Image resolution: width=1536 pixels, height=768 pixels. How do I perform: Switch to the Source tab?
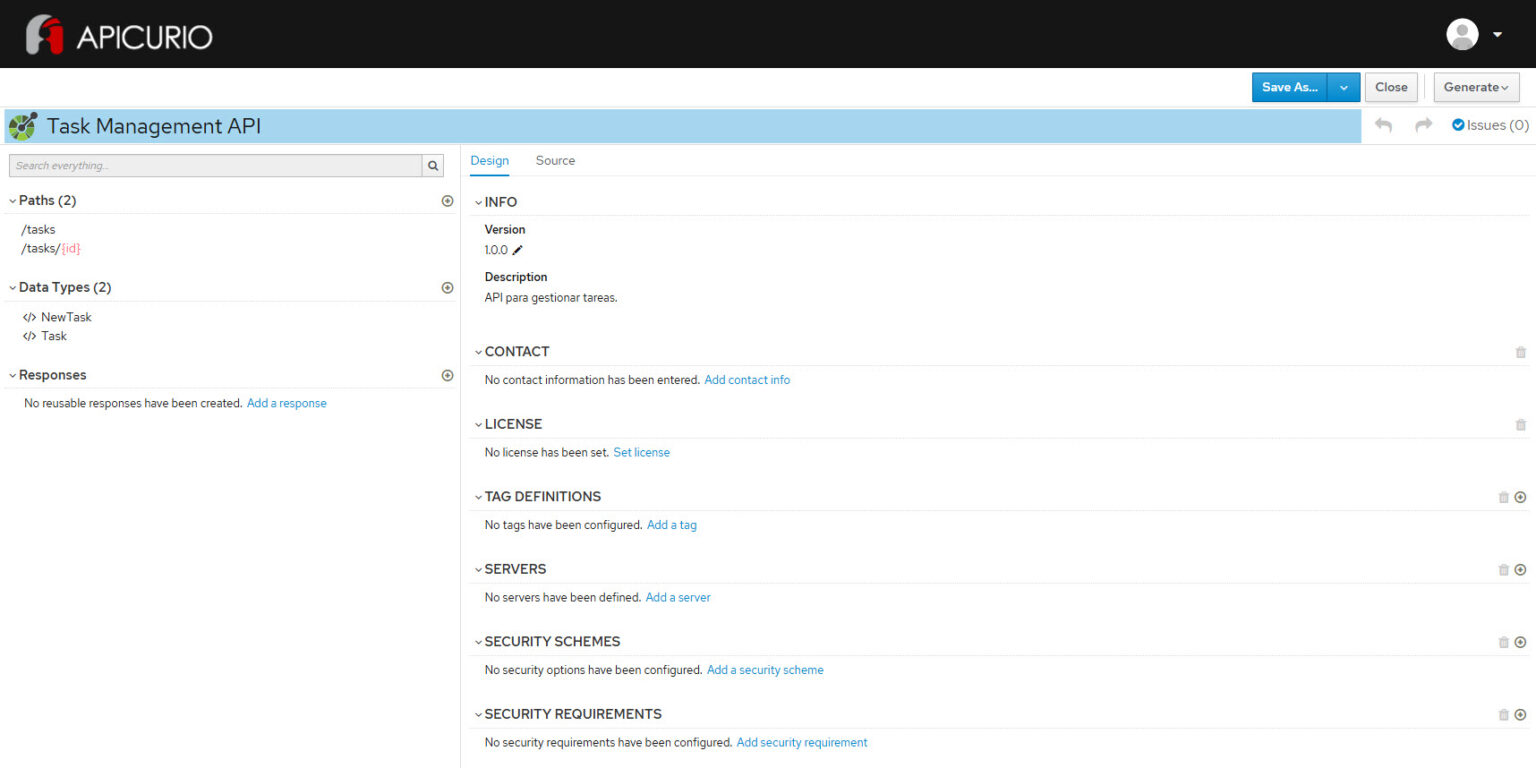point(555,160)
